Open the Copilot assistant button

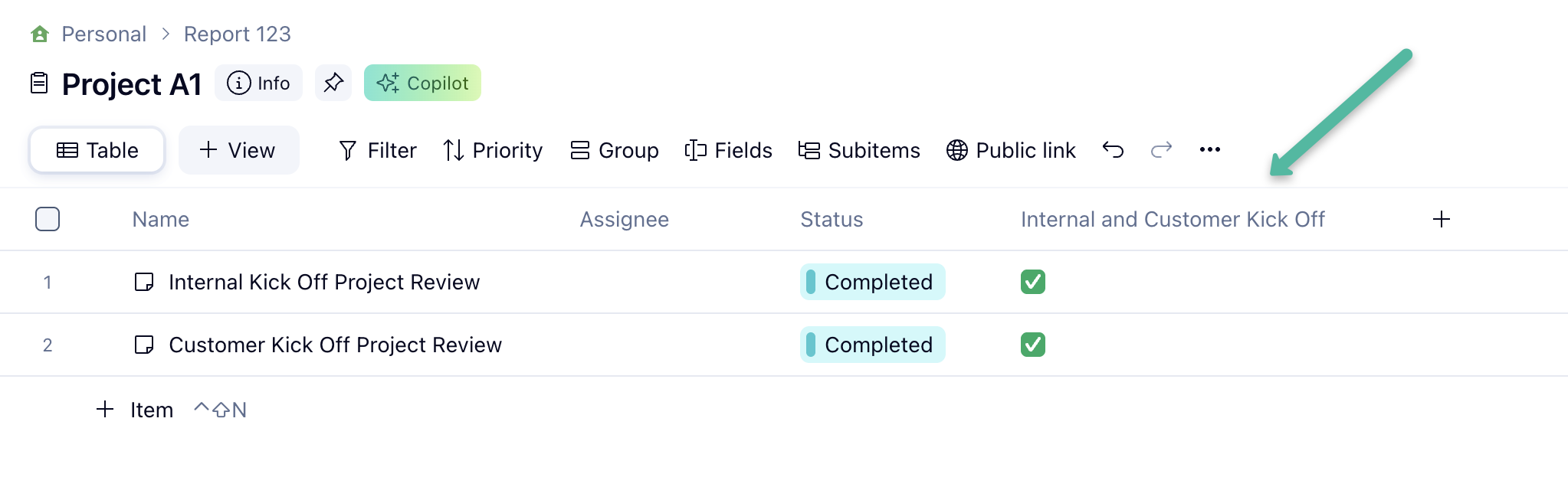422,83
